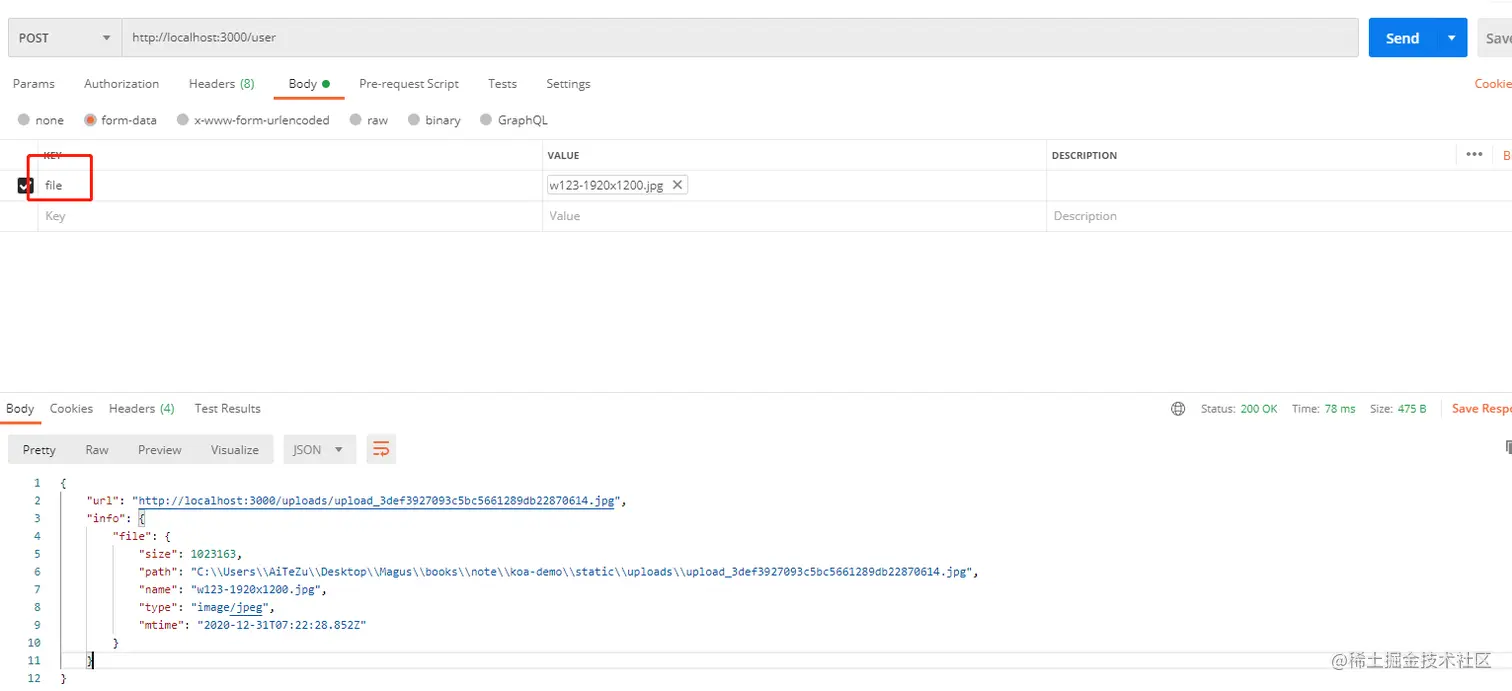The width and height of the screenshot is (1512, 691).
Task: Click the globe network icon near Status
Action: point(1178,409)
